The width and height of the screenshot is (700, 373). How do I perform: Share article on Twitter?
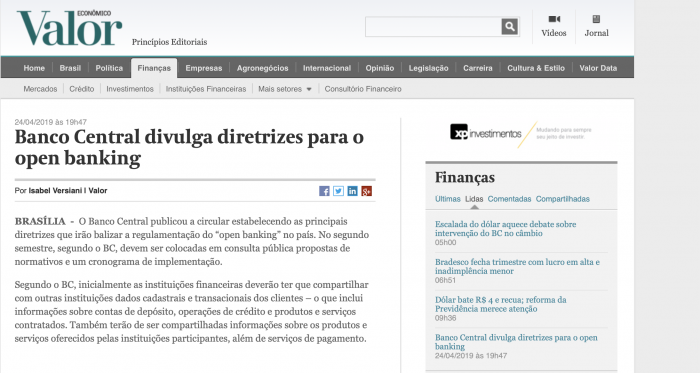click(338, 191)
